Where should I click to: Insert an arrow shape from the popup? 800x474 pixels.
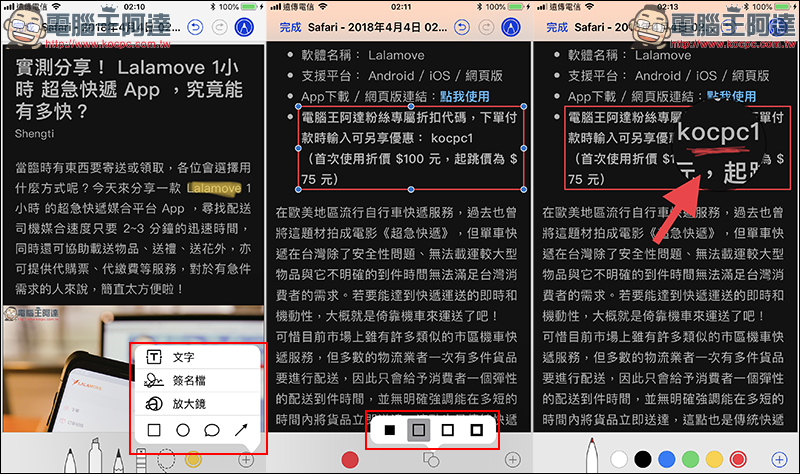[242, 431]
